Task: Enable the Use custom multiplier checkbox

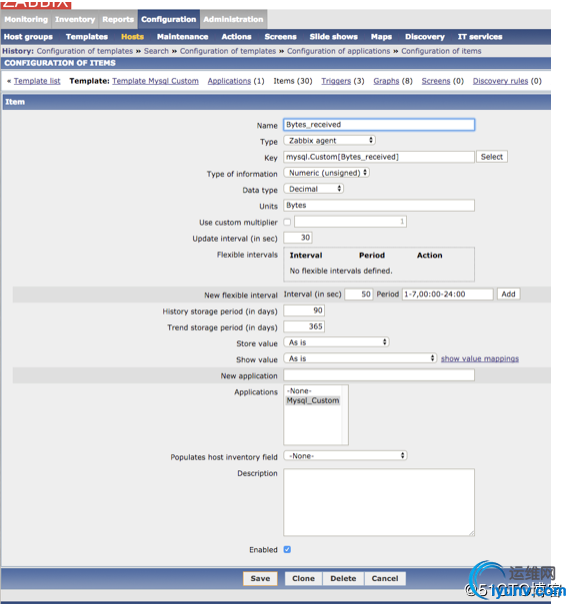Action: [287, 222]
